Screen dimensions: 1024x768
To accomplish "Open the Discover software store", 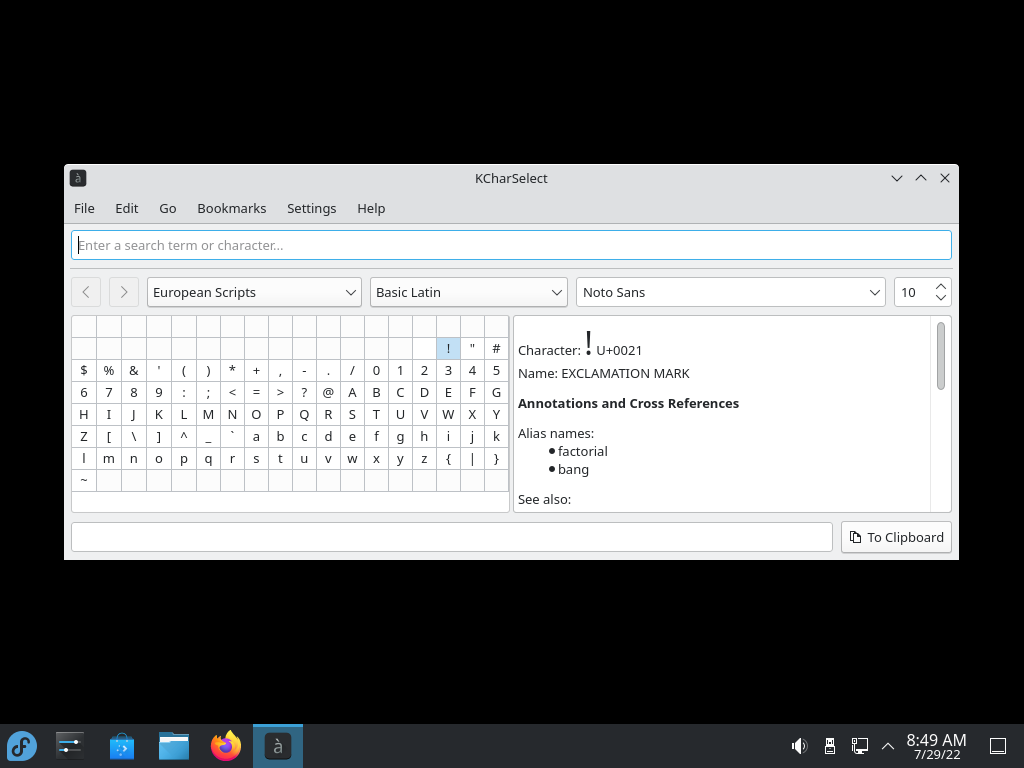I will click(122, 746).
